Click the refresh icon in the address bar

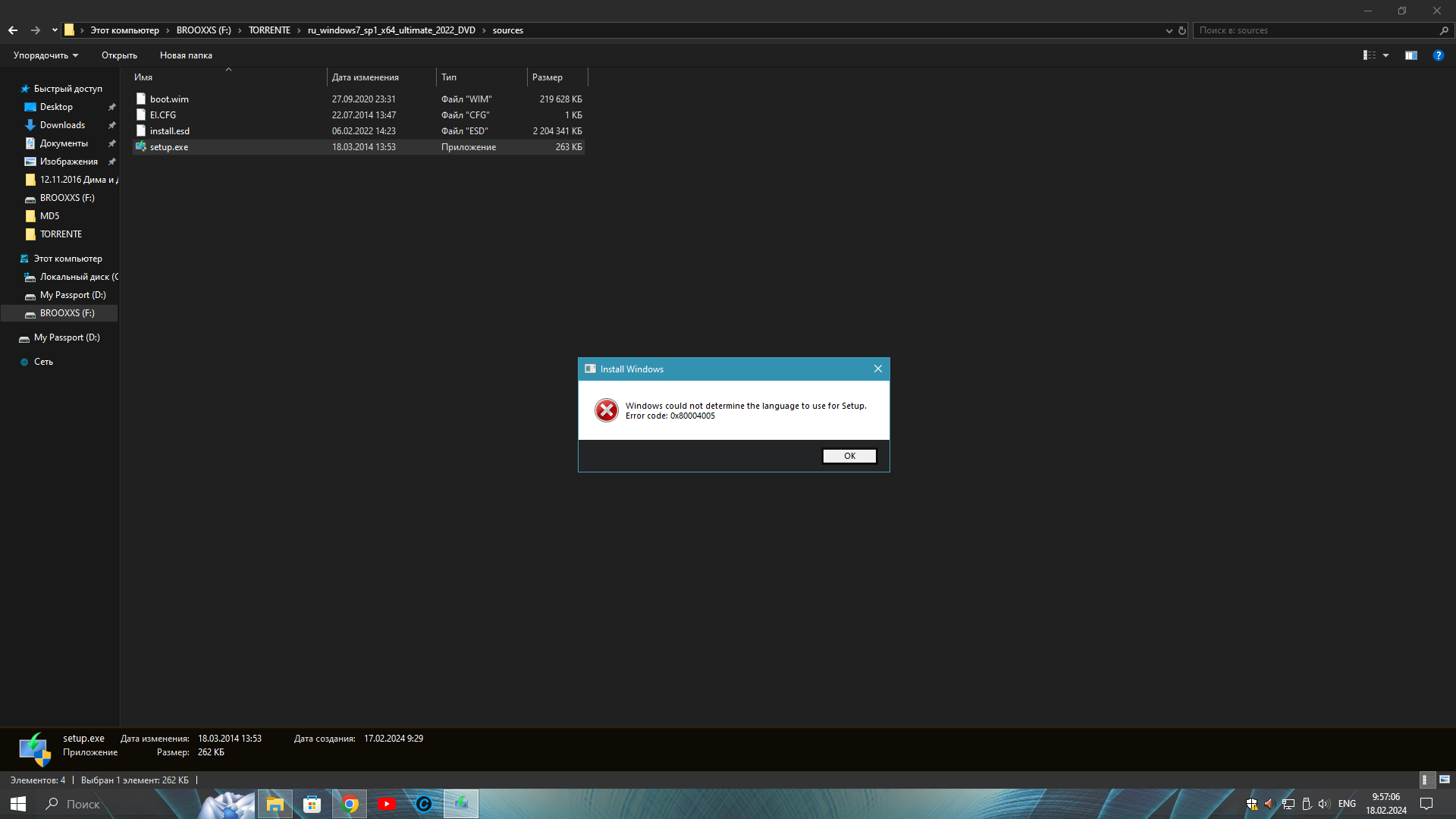1181,30
